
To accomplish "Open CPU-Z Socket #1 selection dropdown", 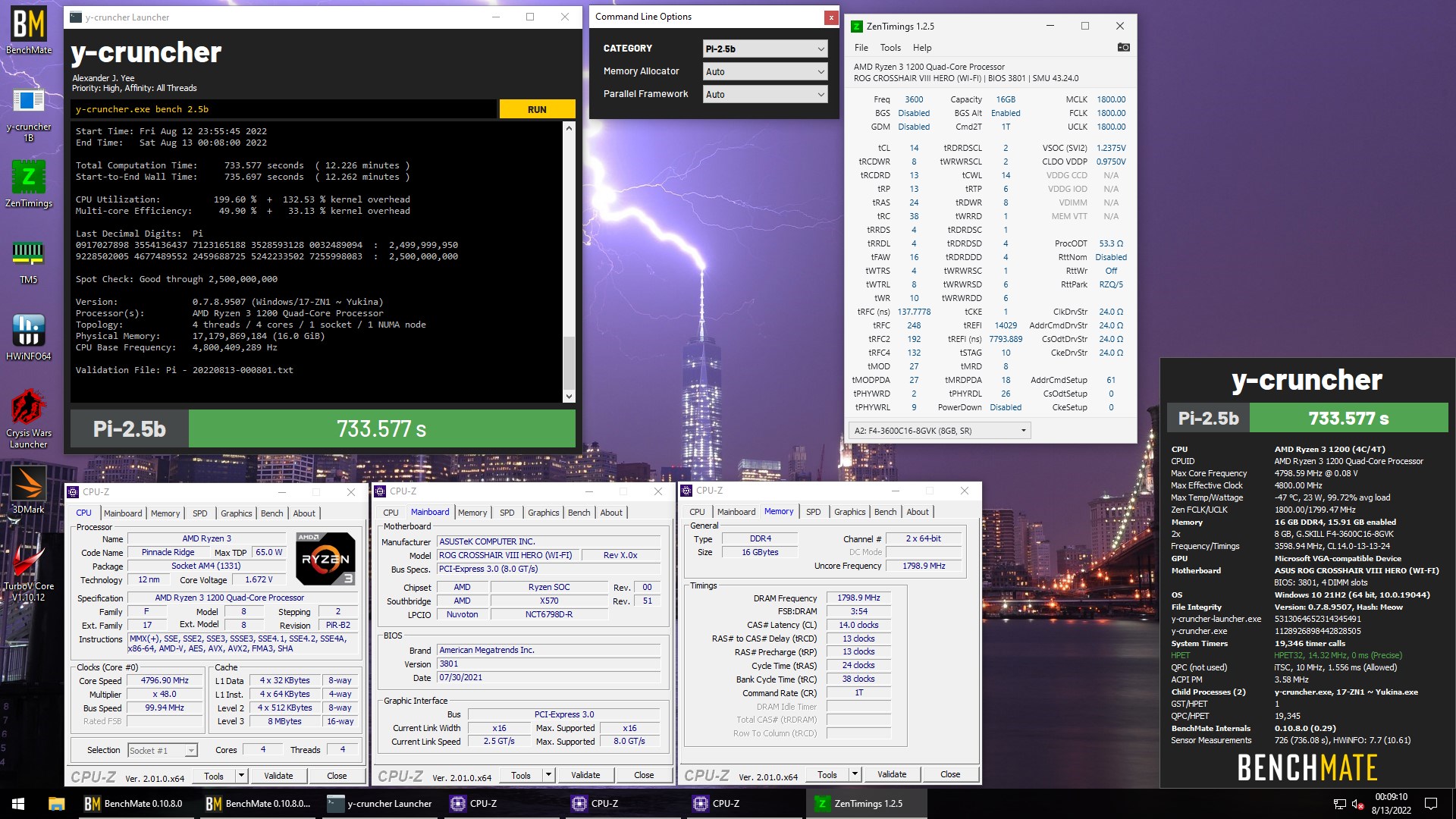I will [x=162, y=750].
